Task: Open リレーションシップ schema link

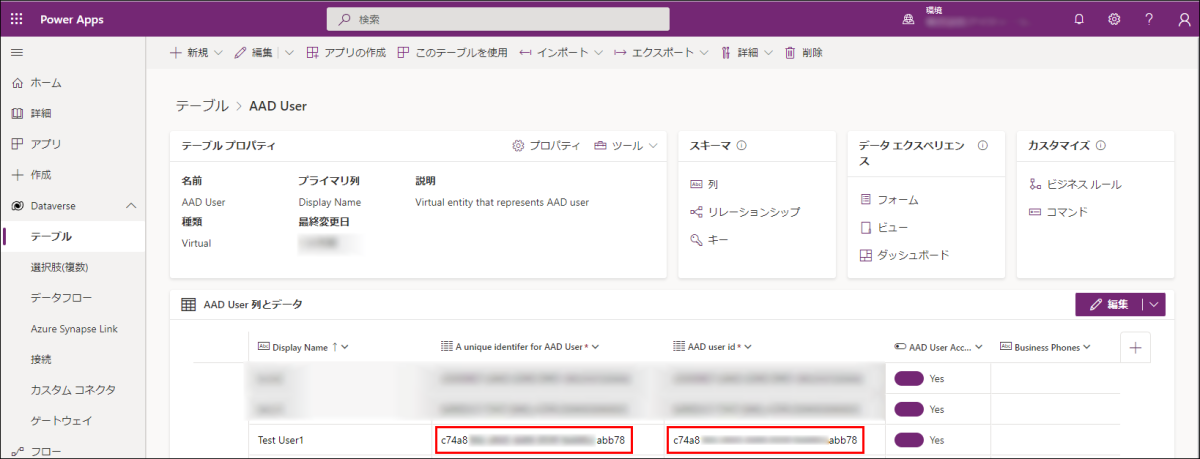Action: pyautogui.click(x=745, y=212)
